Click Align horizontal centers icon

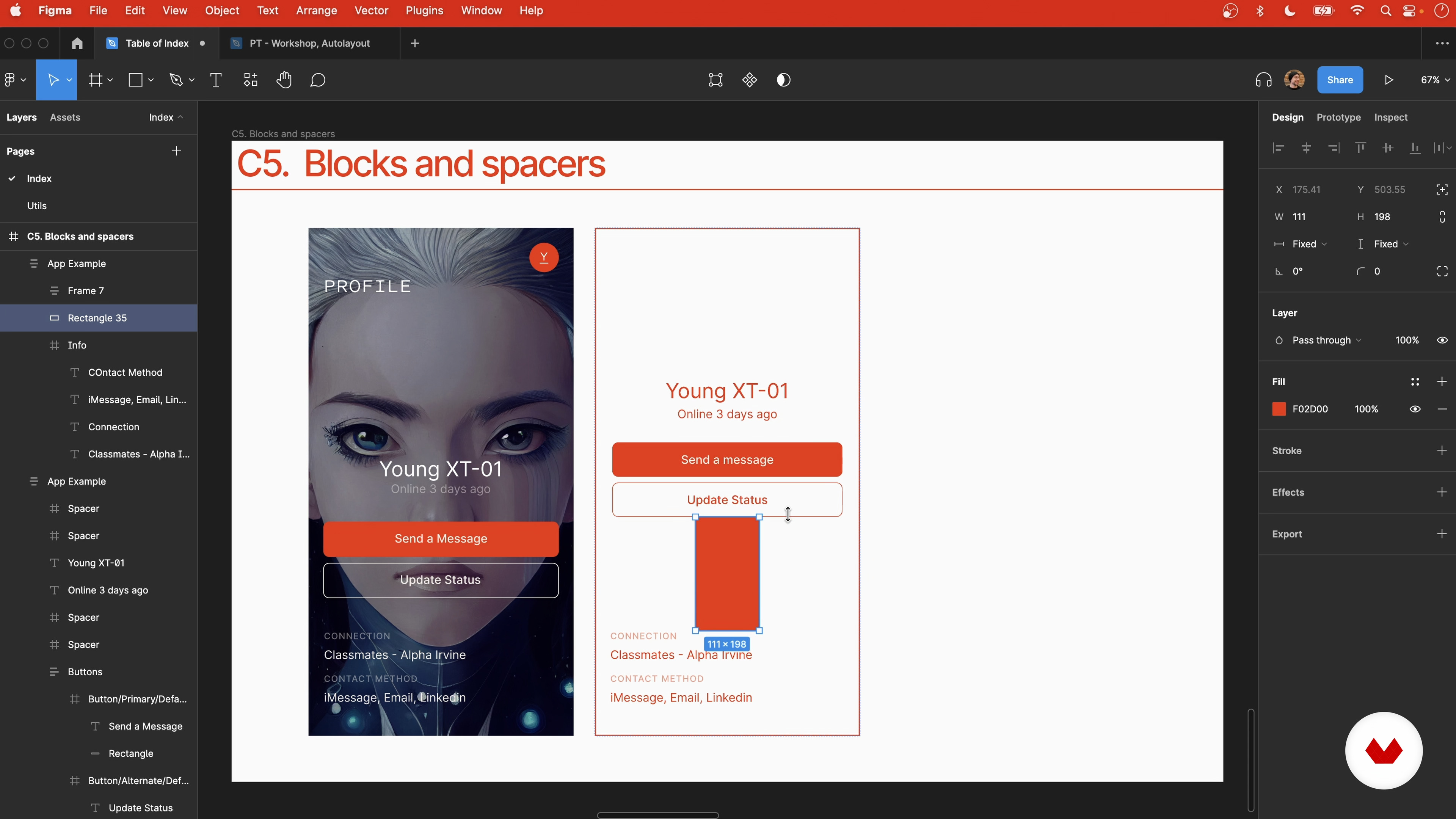click(1305, 148)
